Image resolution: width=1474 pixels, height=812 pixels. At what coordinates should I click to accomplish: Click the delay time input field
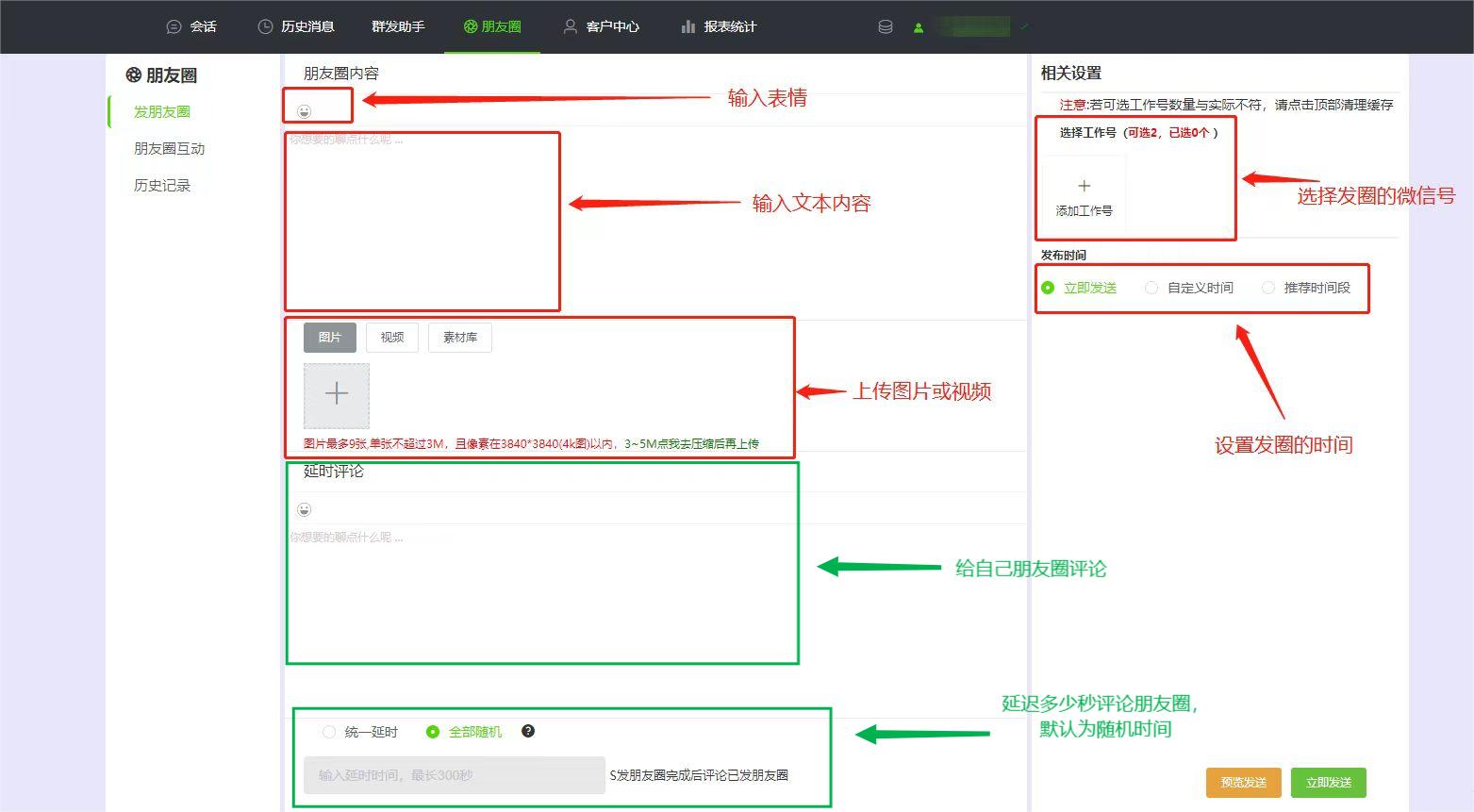point(453,774)
